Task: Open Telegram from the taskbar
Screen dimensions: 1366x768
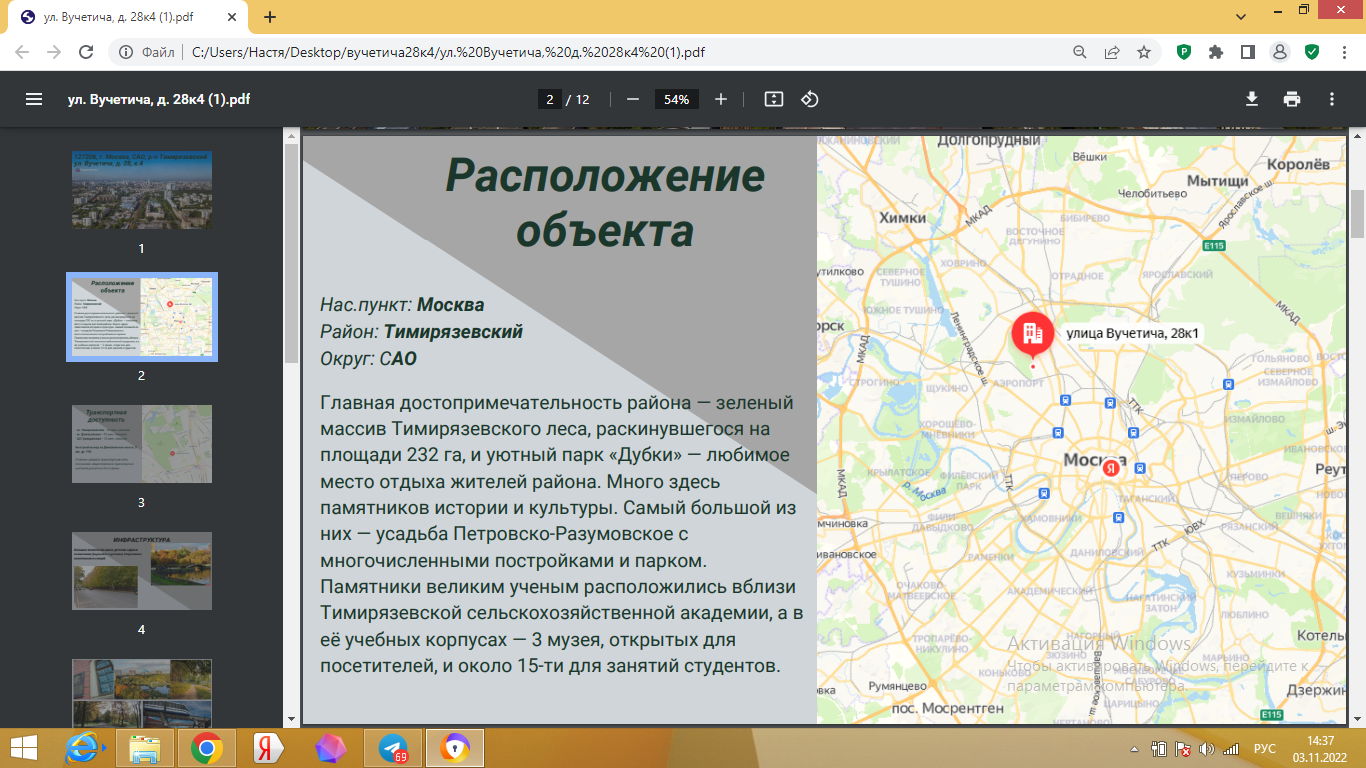Action: (393, 748)
